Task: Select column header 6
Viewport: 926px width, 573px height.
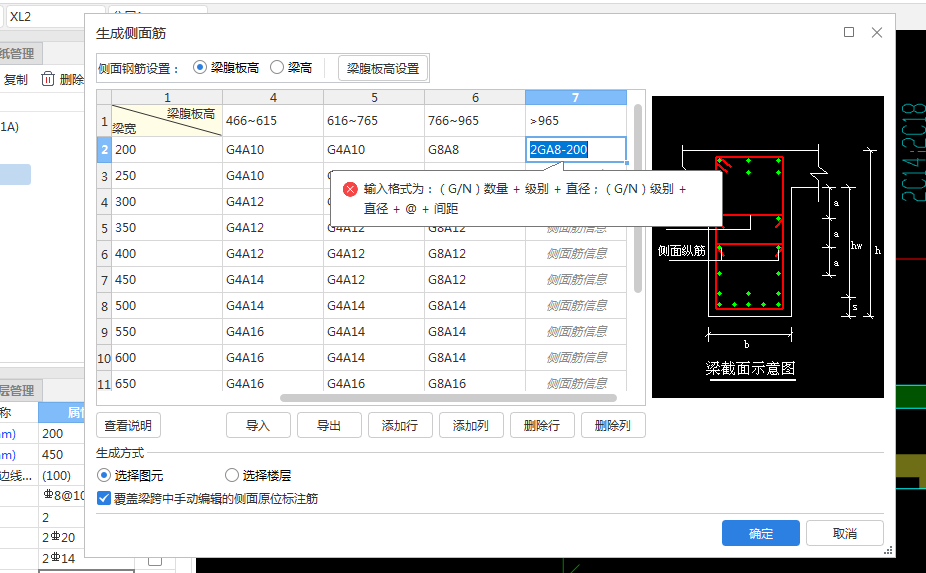Action: pyautogui.click(x=475, y=97)
